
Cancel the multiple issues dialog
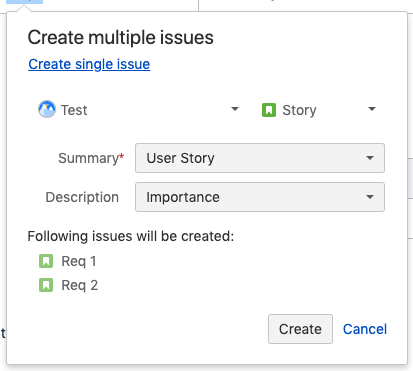(365, 329)
